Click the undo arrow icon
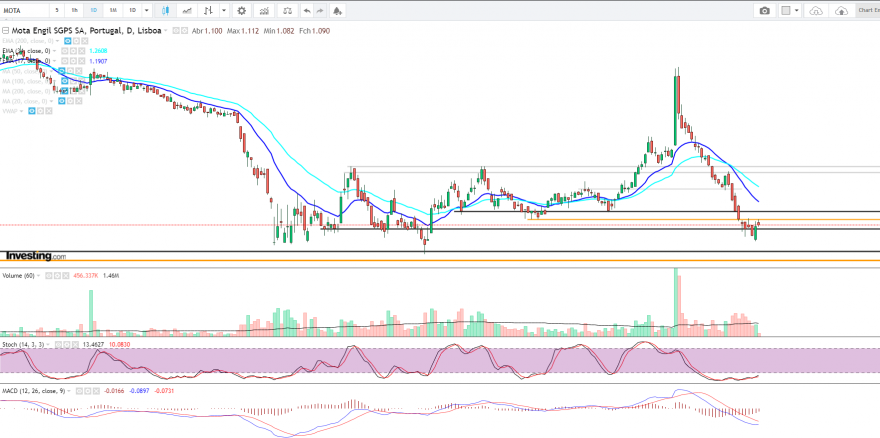This screenshot has width=880, height=438. coord(307,11)
